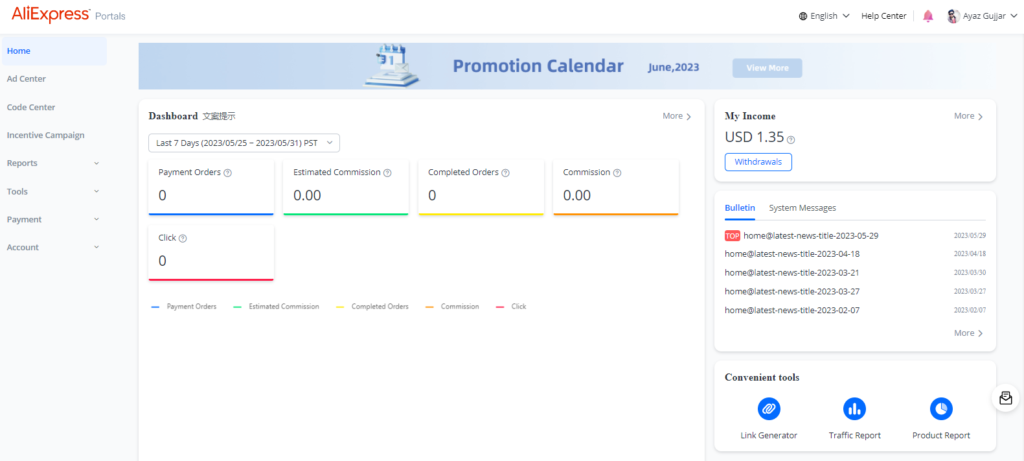
Task: Expand the Ayaz Gujjar account menu
Action: tap(982, 16)
